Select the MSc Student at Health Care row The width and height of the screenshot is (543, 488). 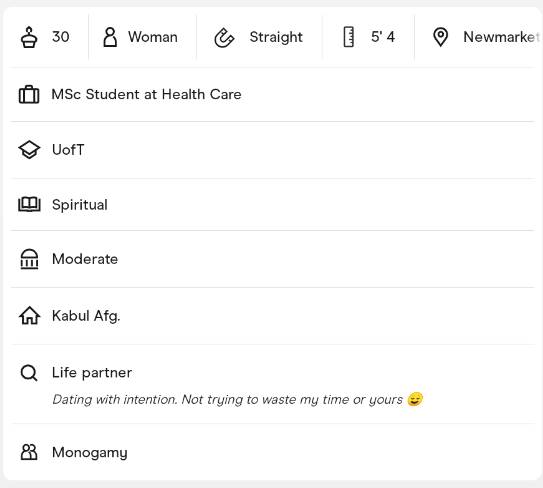tap(273, 95)
